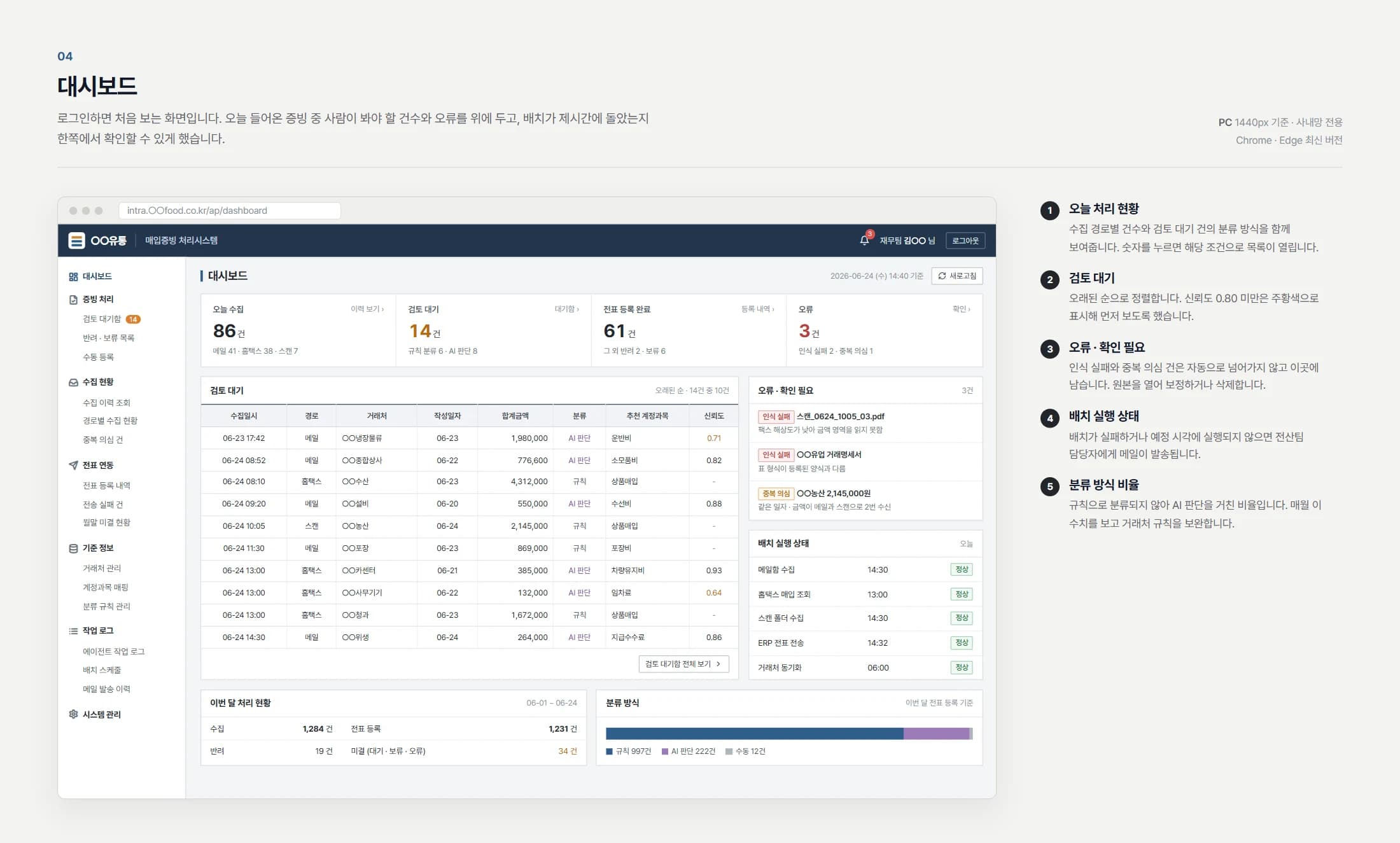Open 검토 대기함 in sidebar
The image size is (1400, 843).
coord(102,319)
